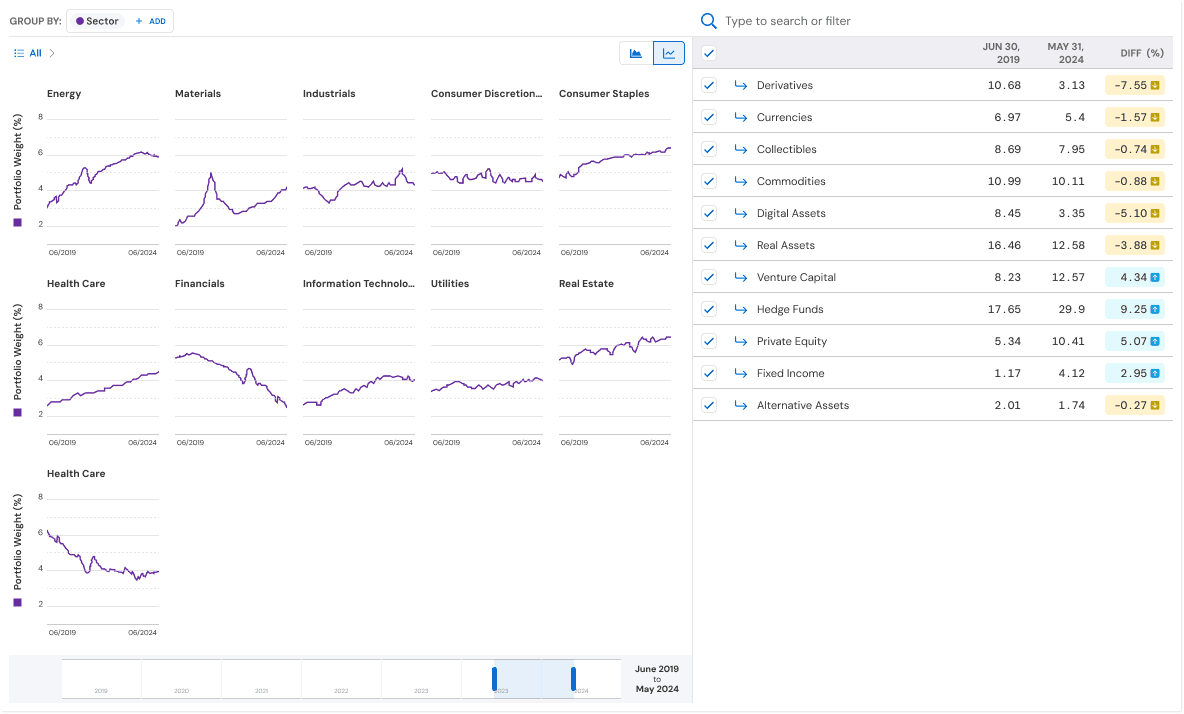Image resolution: width=1184 pixels, height=714 pixels.
Task: Uncheck the Currencies checkbox
Action: (708, 117)
